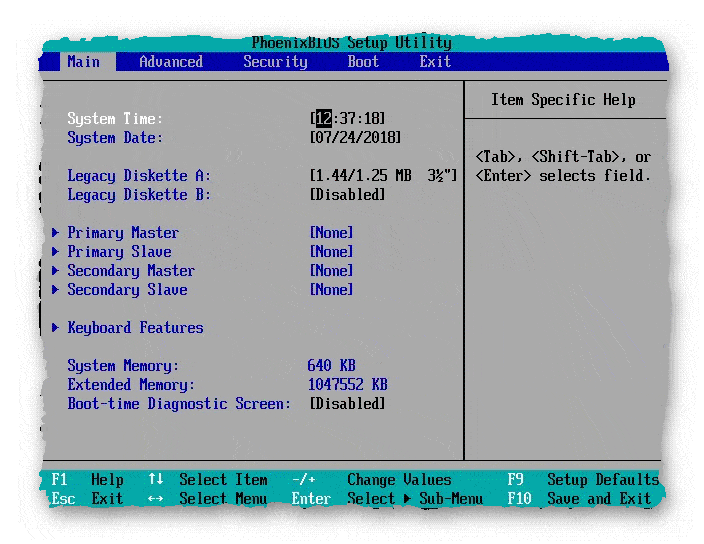The image size is (704, 544).
Task: Select Secondary Slave [None] value
Action: click(x=331, y=290)
